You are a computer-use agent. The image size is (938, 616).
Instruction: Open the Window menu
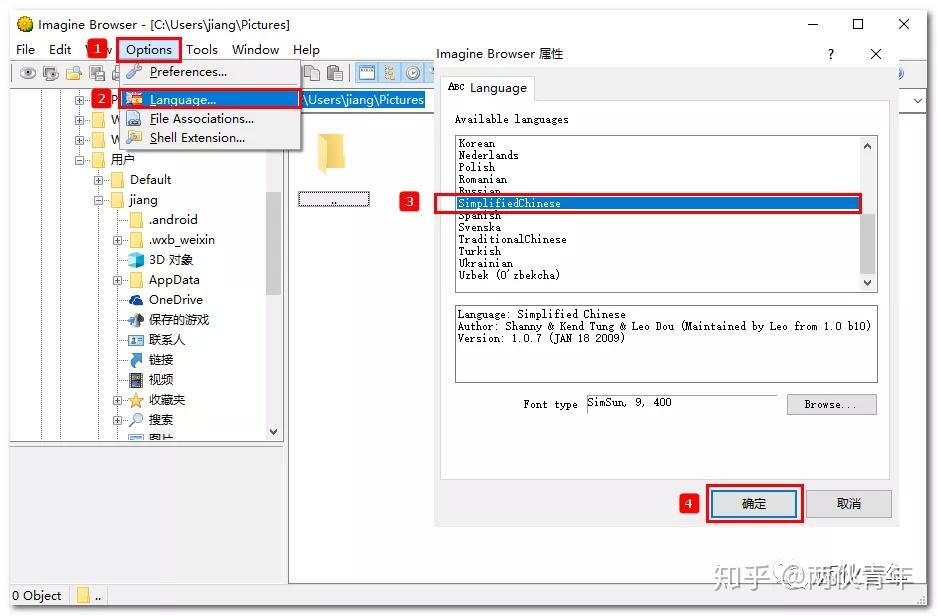255,50
